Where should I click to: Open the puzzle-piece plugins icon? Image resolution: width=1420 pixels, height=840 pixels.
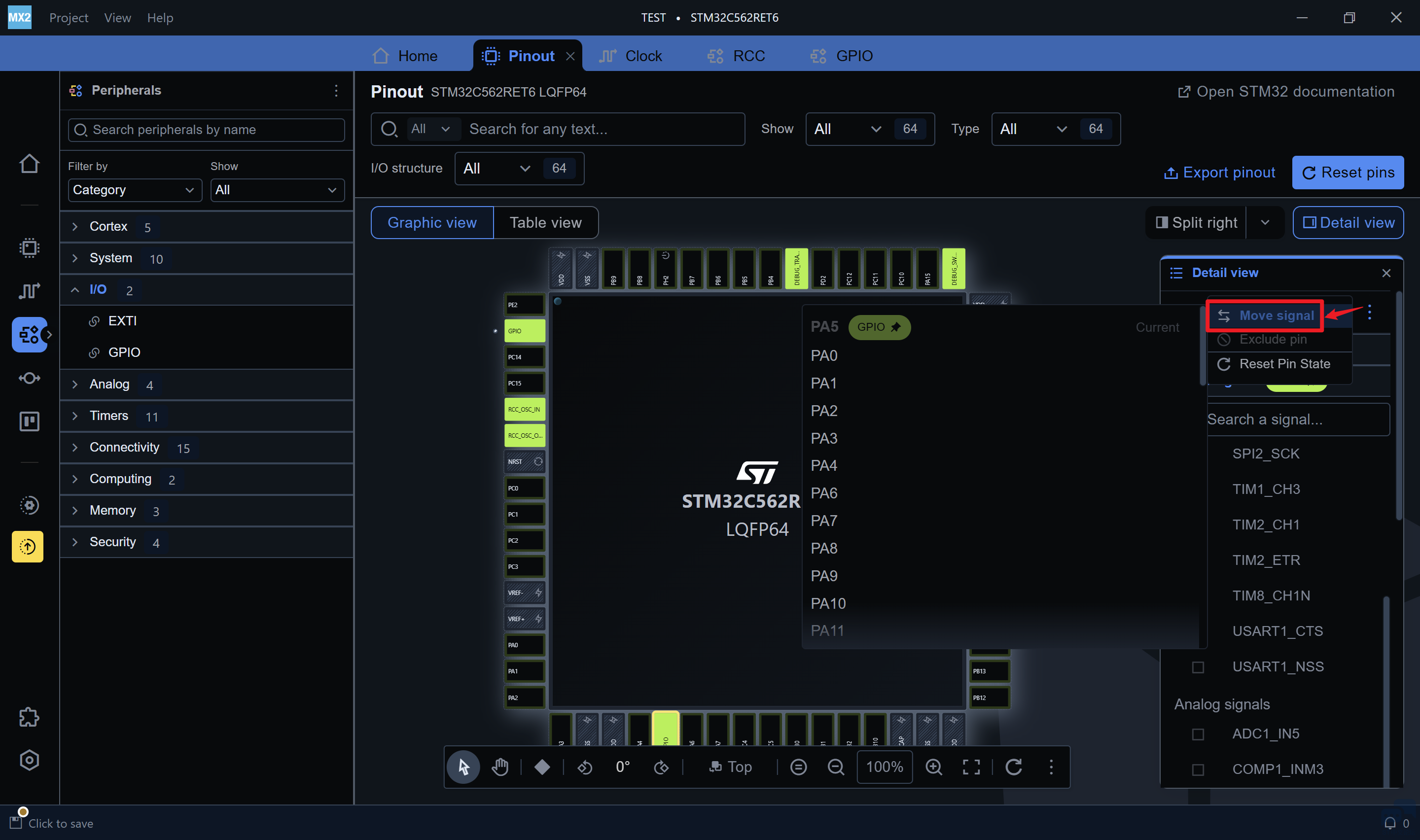(29, 717)
